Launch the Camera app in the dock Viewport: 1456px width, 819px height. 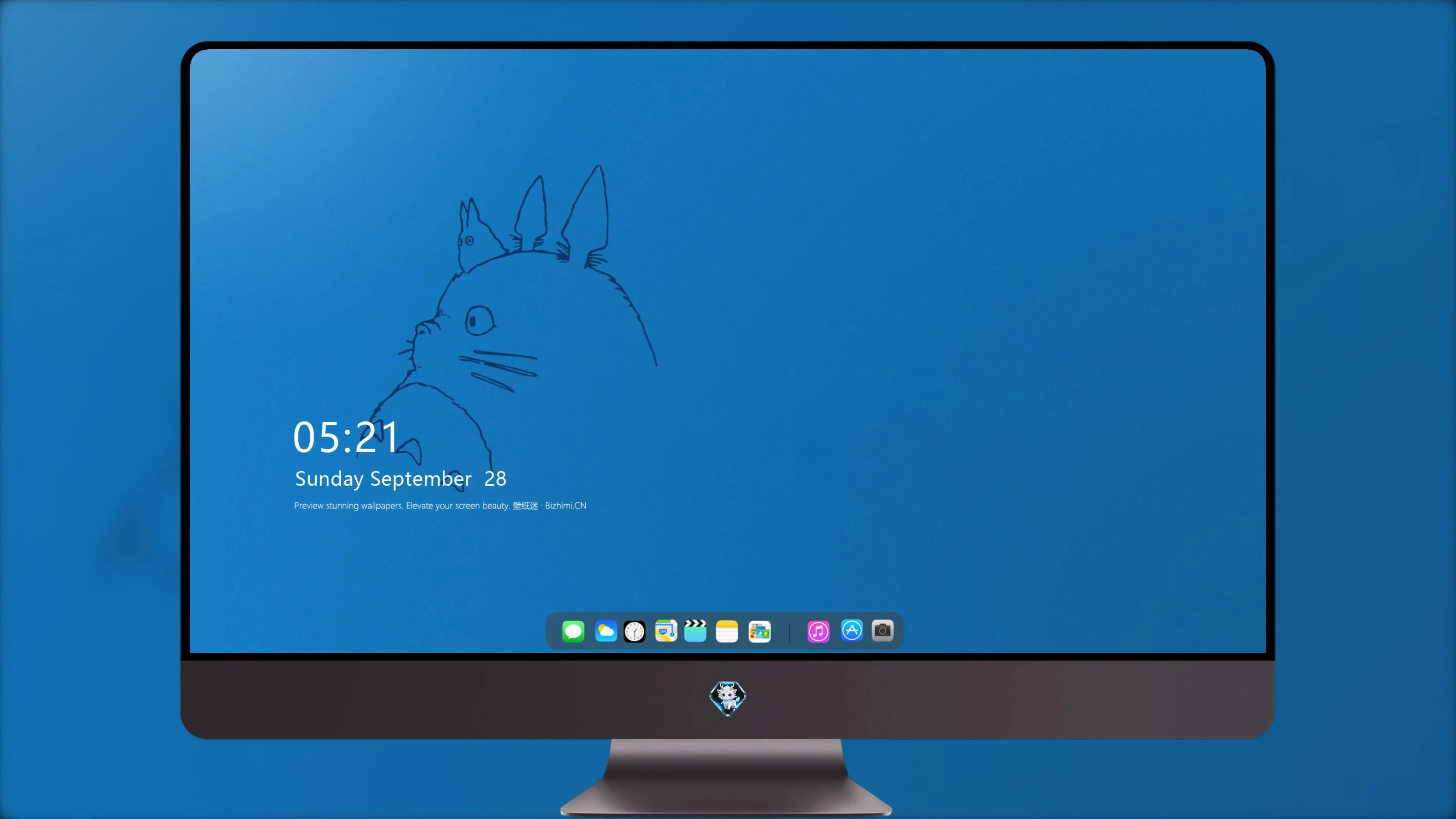click(882, 630)
